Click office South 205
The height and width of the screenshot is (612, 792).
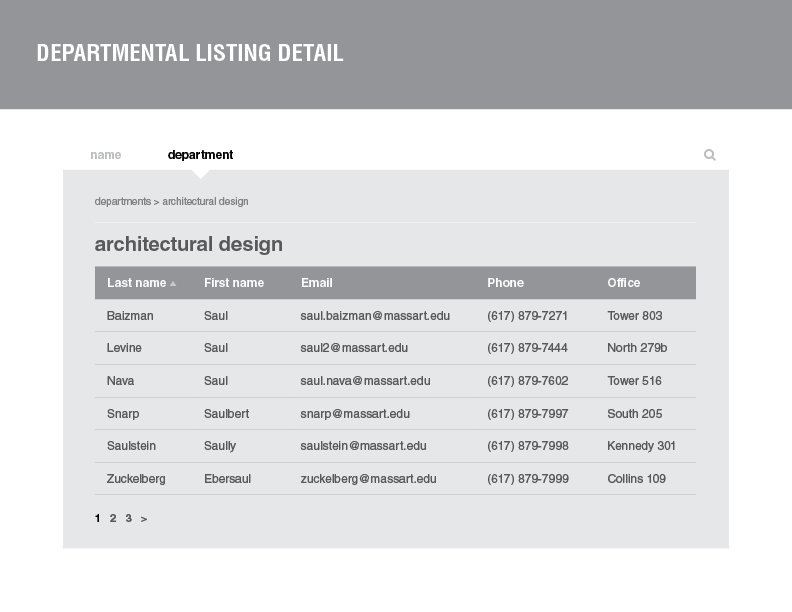634,414
